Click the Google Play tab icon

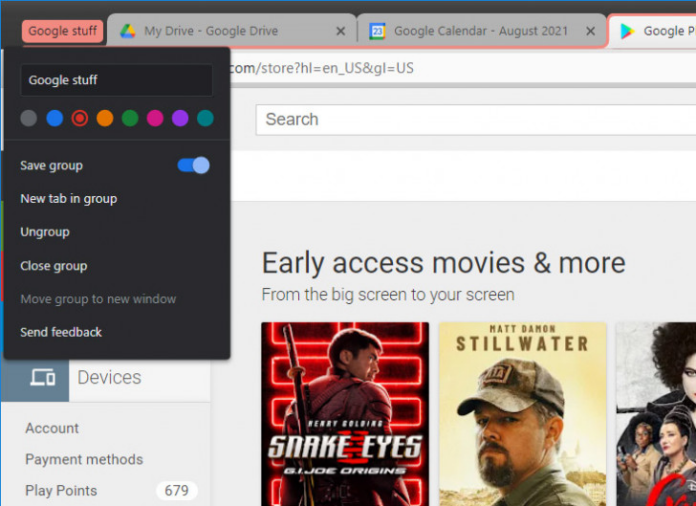[627, 31]
